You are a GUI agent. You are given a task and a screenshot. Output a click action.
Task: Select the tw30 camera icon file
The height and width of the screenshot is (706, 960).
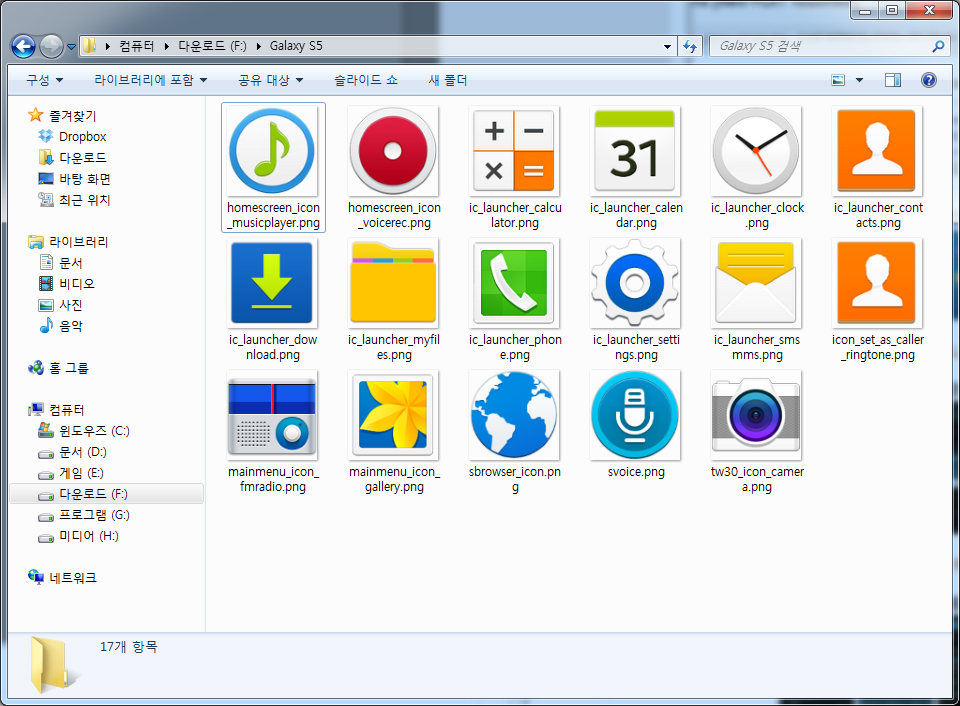point(756,416)
